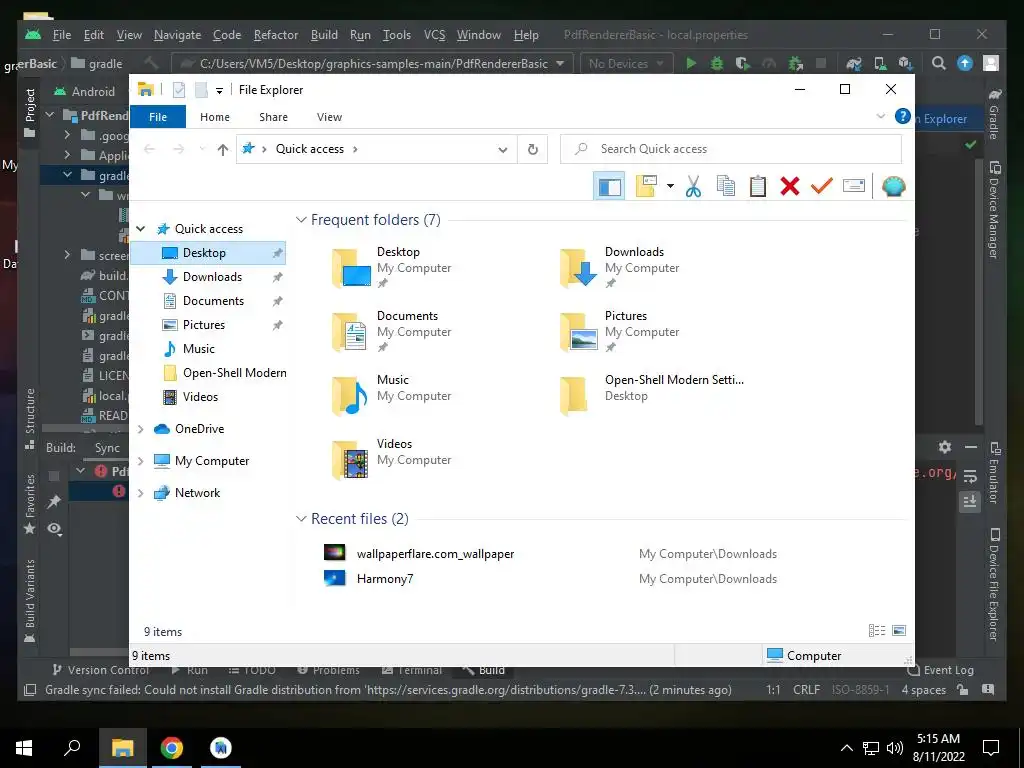Click Sync Project with Gradle elephant icon
This screenshot has width=1024, height=768.
click(x=854, y=63)
